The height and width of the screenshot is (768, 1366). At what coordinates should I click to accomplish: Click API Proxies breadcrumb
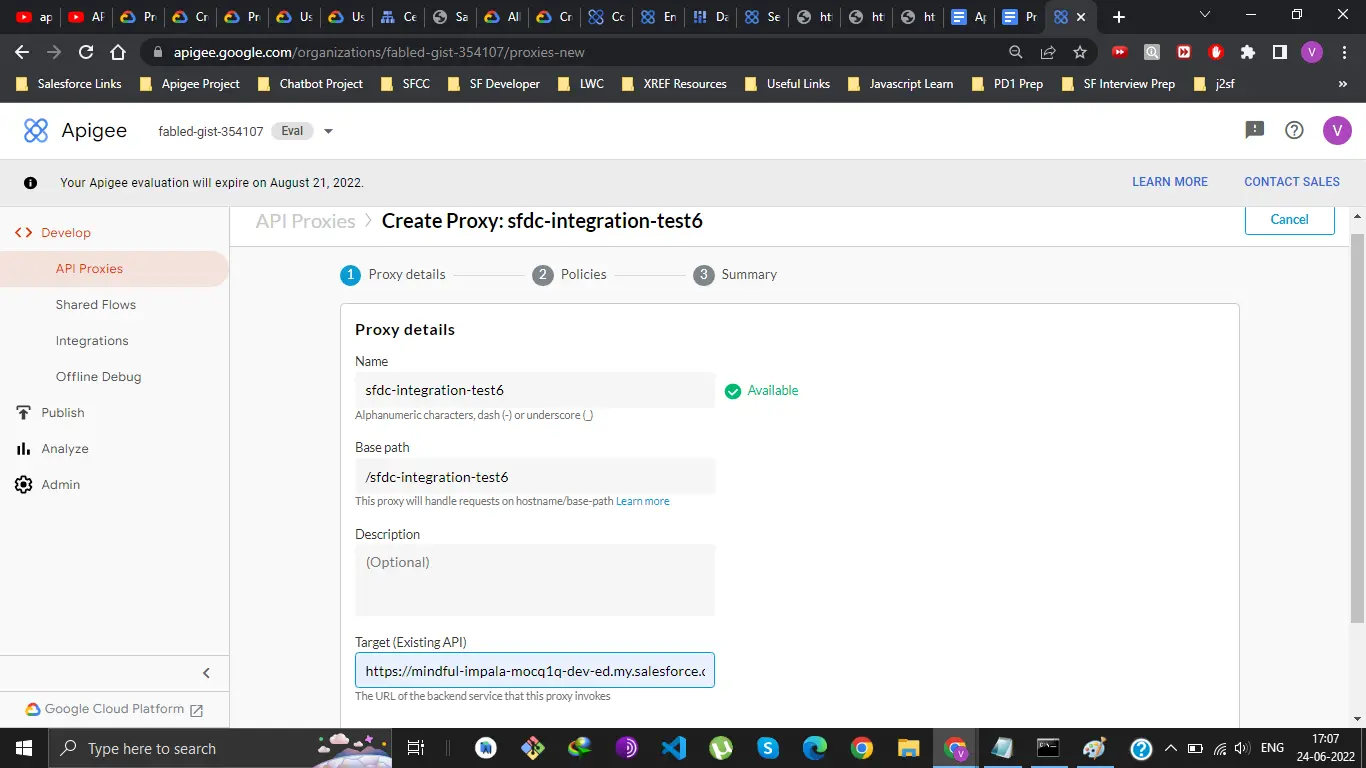coord(305,221)
